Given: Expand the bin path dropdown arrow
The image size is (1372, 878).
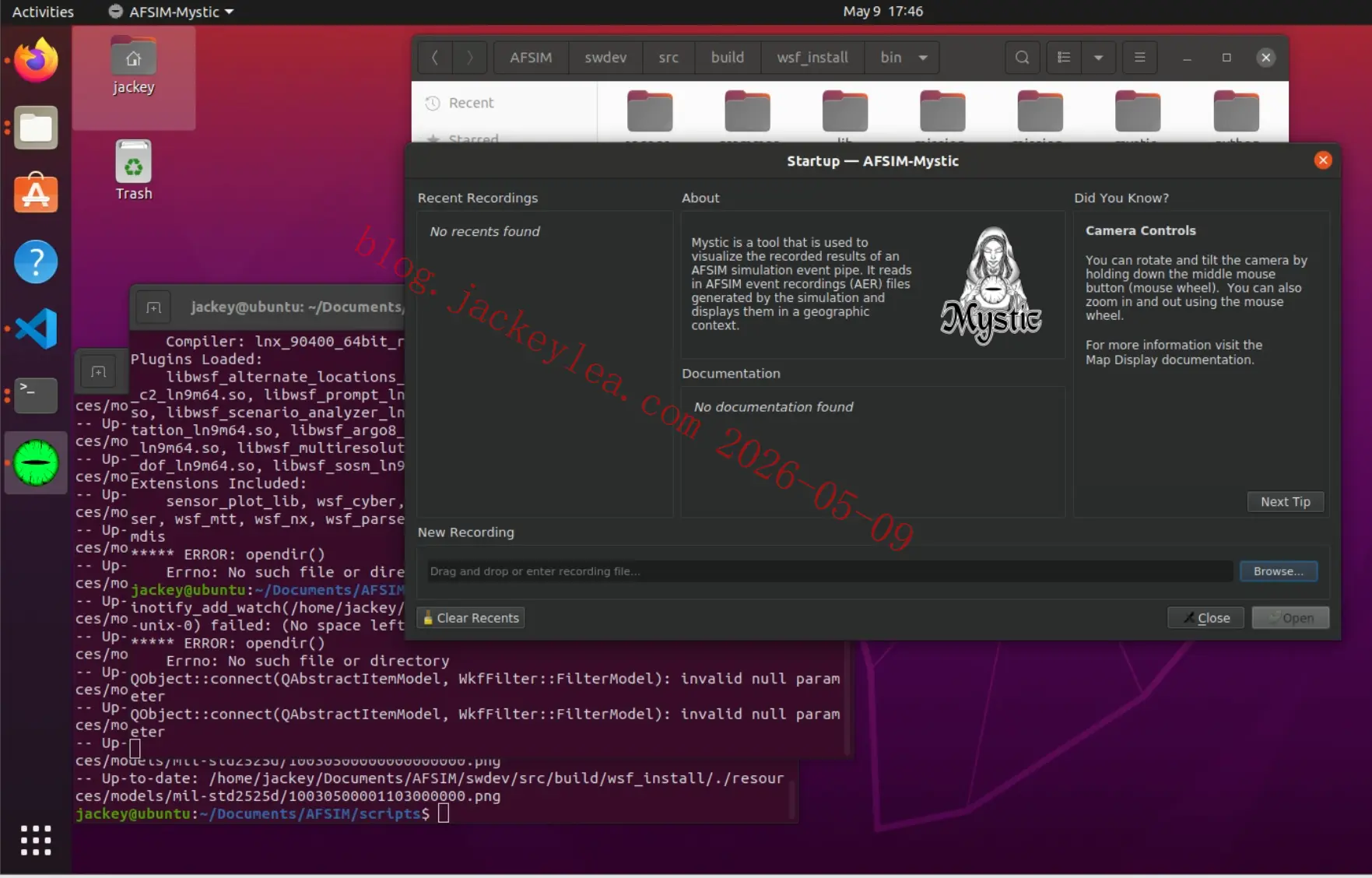Looking at the screenshot, I should [923, 58].
